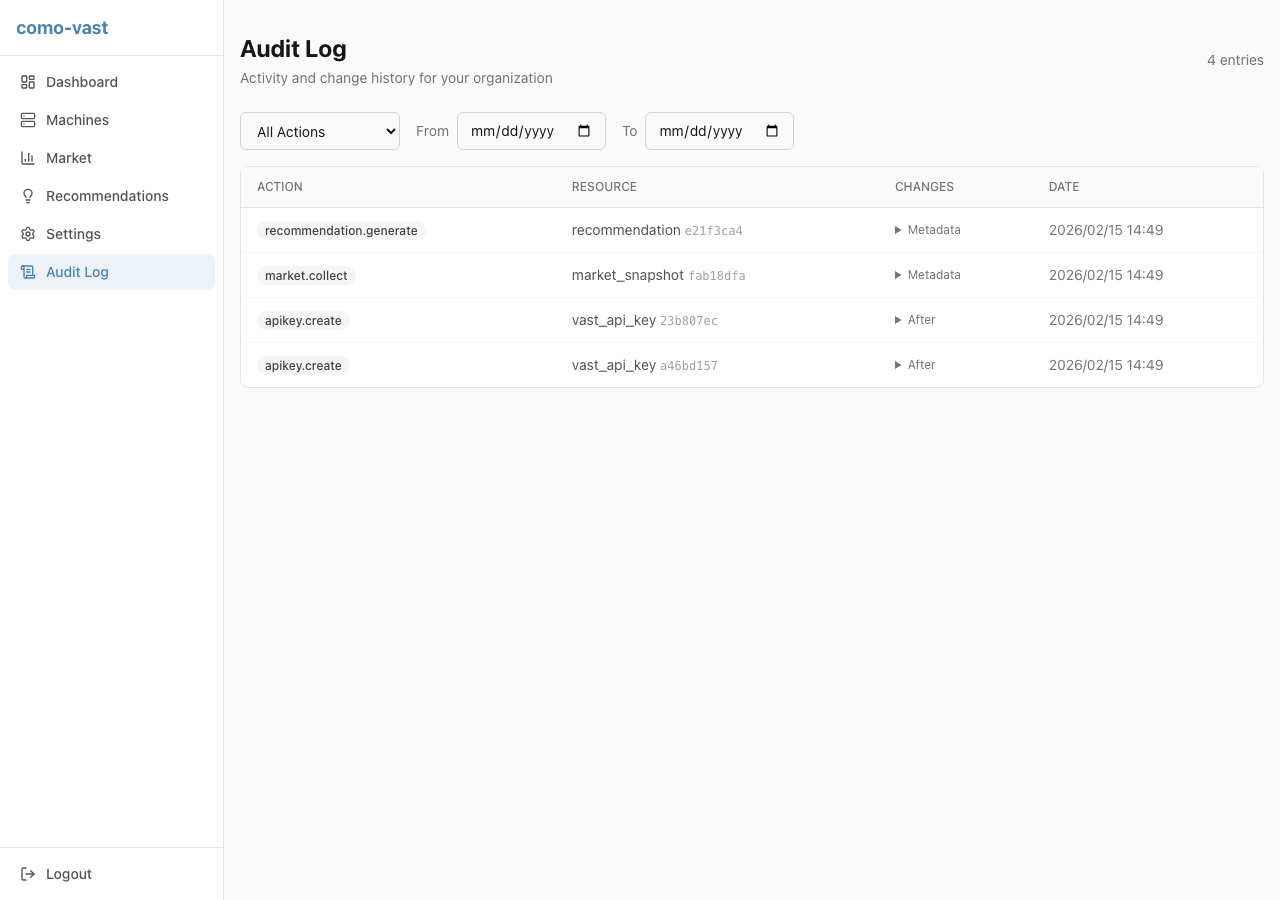Click the Audit Log page heading
The height and width of the screenshot is (900, 1280).
pos(293,49)
